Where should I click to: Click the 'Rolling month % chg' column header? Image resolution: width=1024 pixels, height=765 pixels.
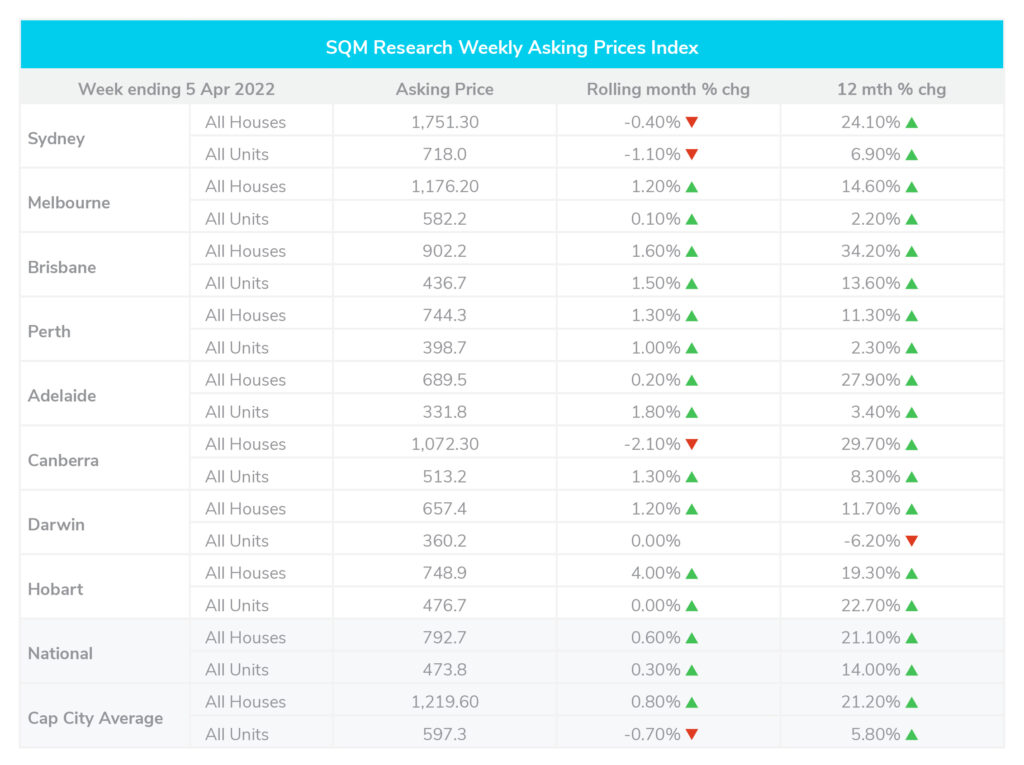click(x=668, y=89)
